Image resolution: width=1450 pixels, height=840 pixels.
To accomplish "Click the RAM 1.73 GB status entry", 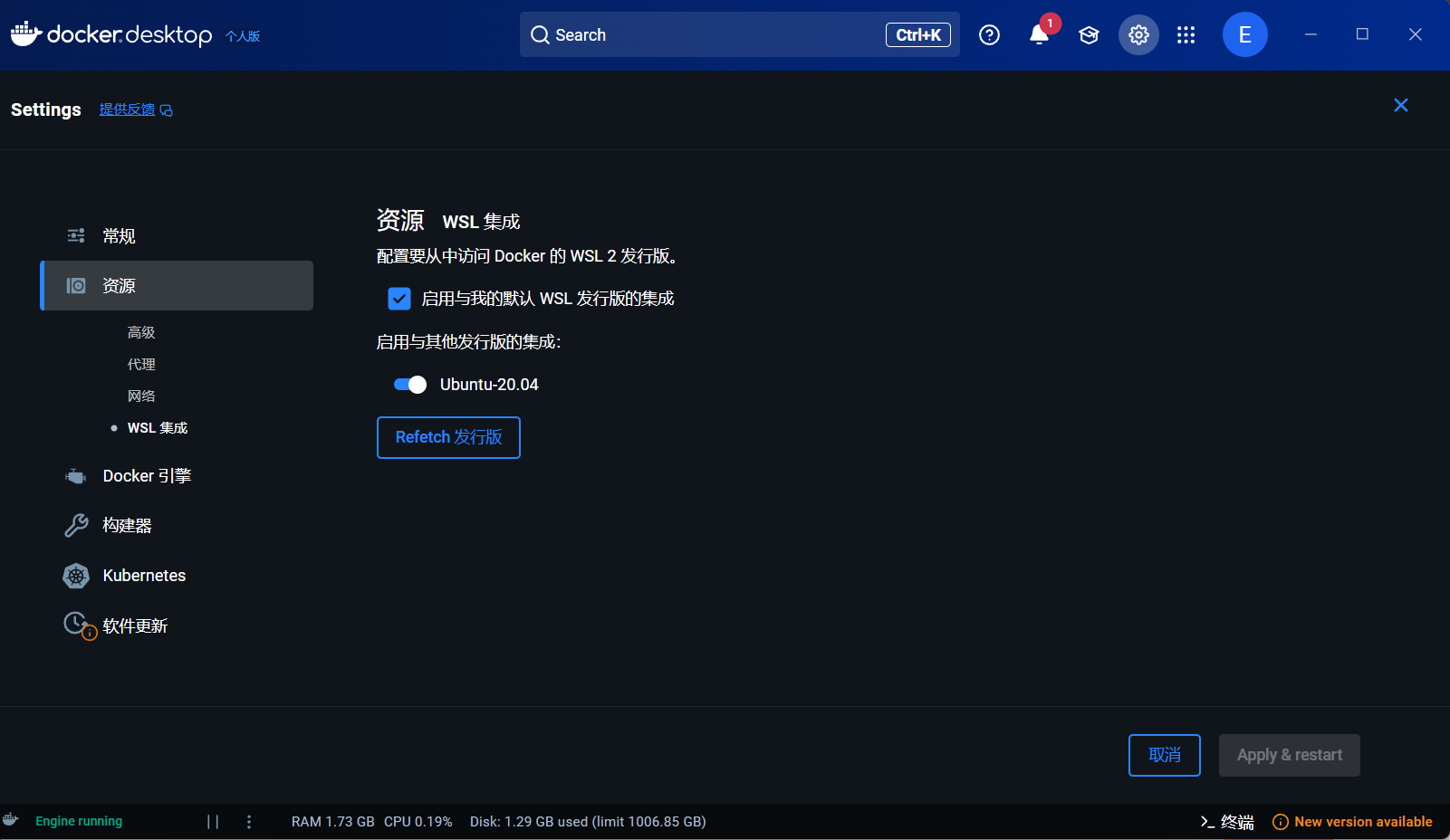I will (332, 822).
